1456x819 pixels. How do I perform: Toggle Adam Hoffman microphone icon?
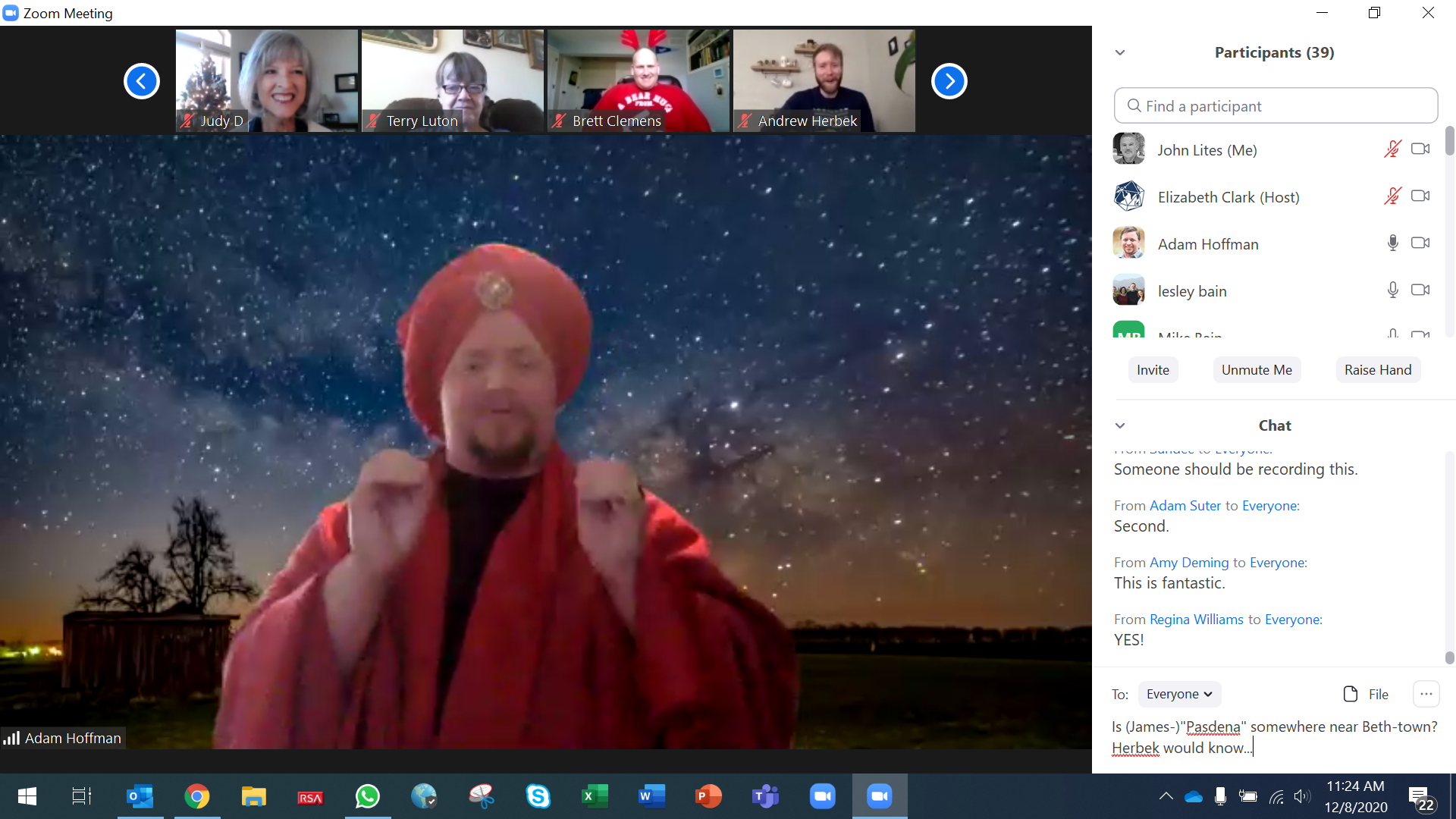tap(1392, 243)
